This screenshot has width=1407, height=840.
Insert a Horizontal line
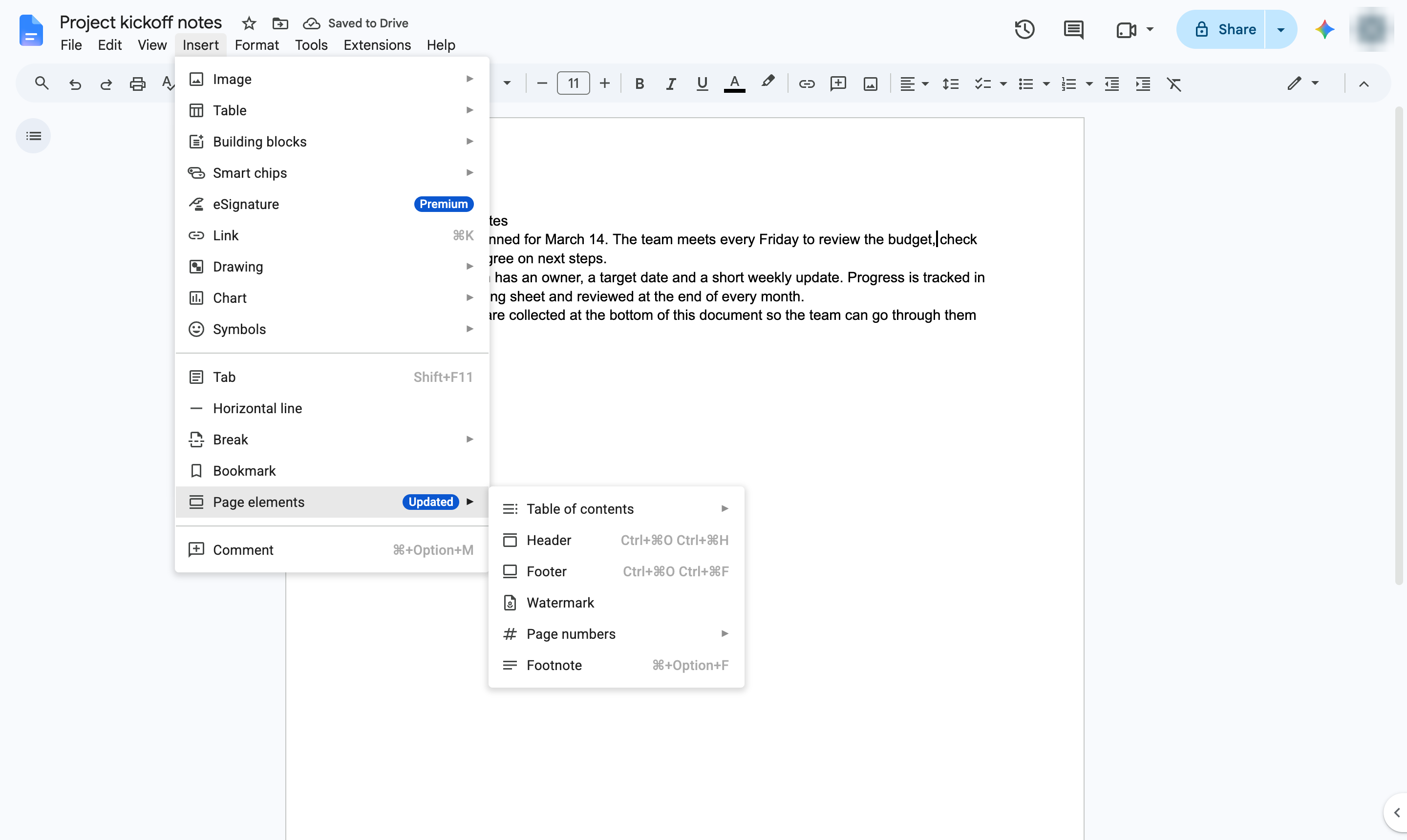(x=332, y=408)
